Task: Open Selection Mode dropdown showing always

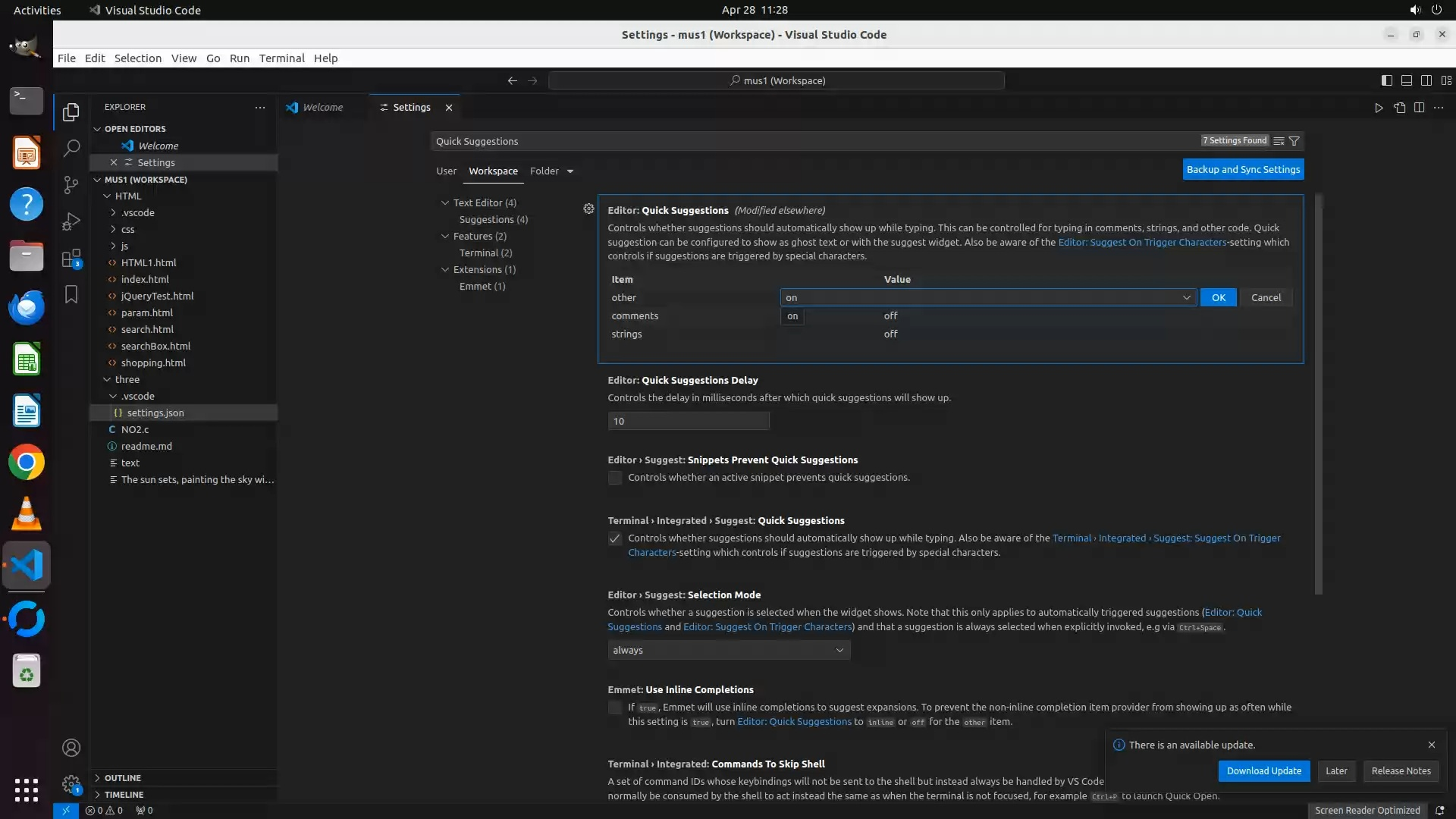Action: (x=728, y=650)
